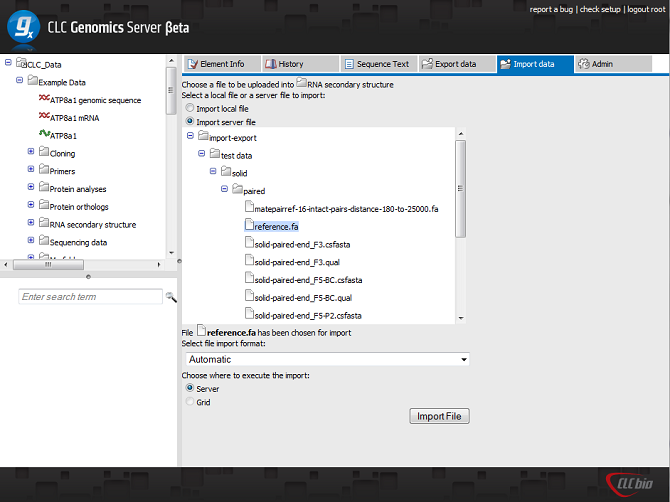Image resolution: width=670 pixels, height=502 pixels.
Task: Collapse the import-export folder node
Action: click(190, 136)
